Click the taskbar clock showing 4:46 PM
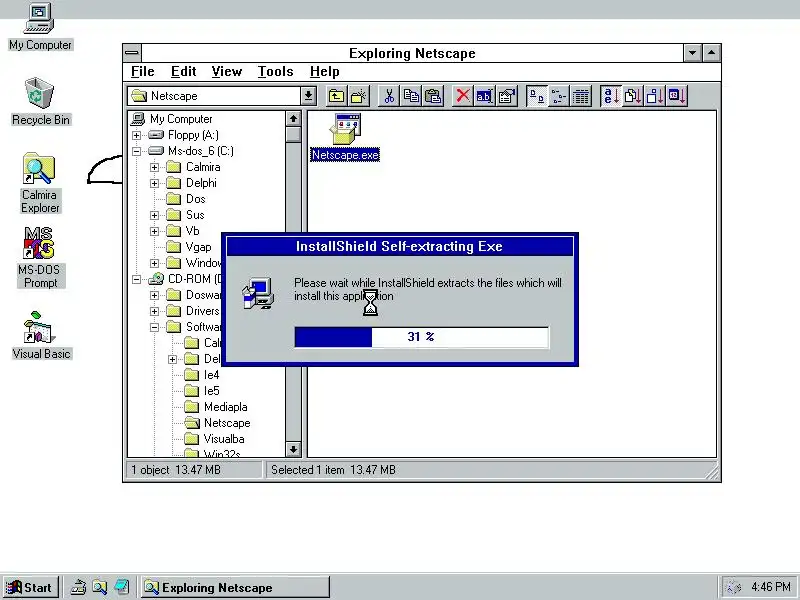 (x=770, y=587)
